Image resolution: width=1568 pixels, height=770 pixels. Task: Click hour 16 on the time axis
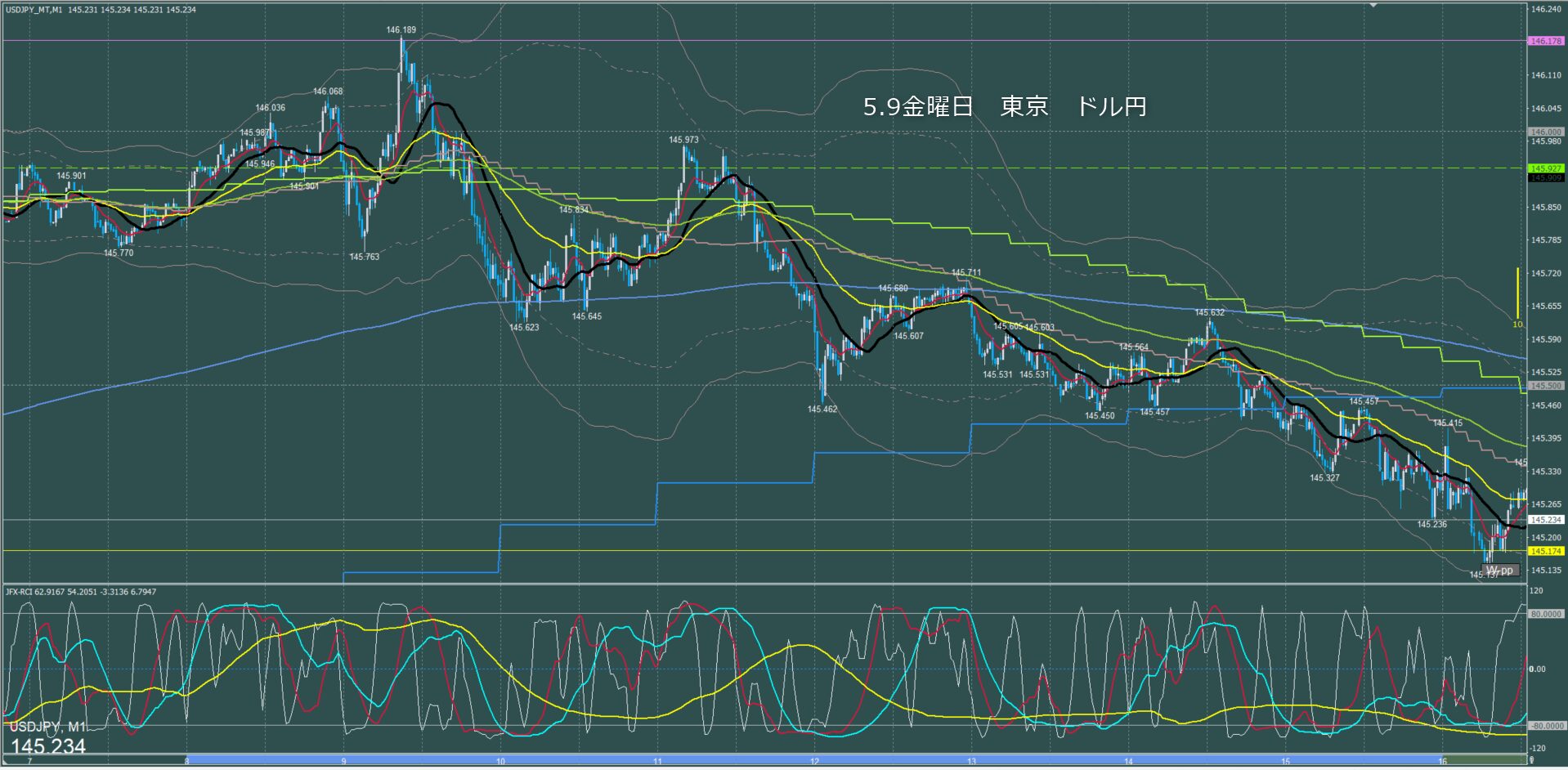[x=1442, y=761]
